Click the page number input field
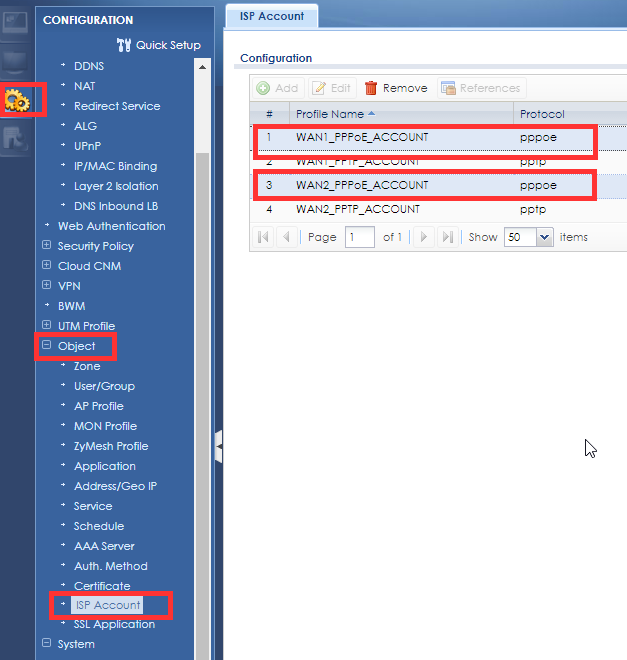The image size is (627, 660). pyautogui.click(x=359, y=237)
